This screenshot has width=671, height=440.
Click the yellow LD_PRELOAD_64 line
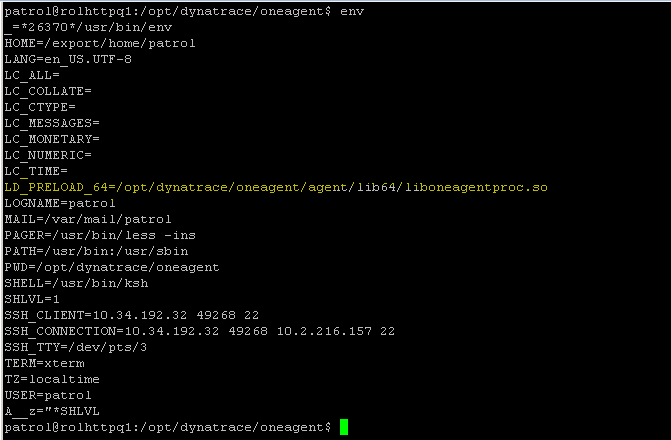pos(276,187)
